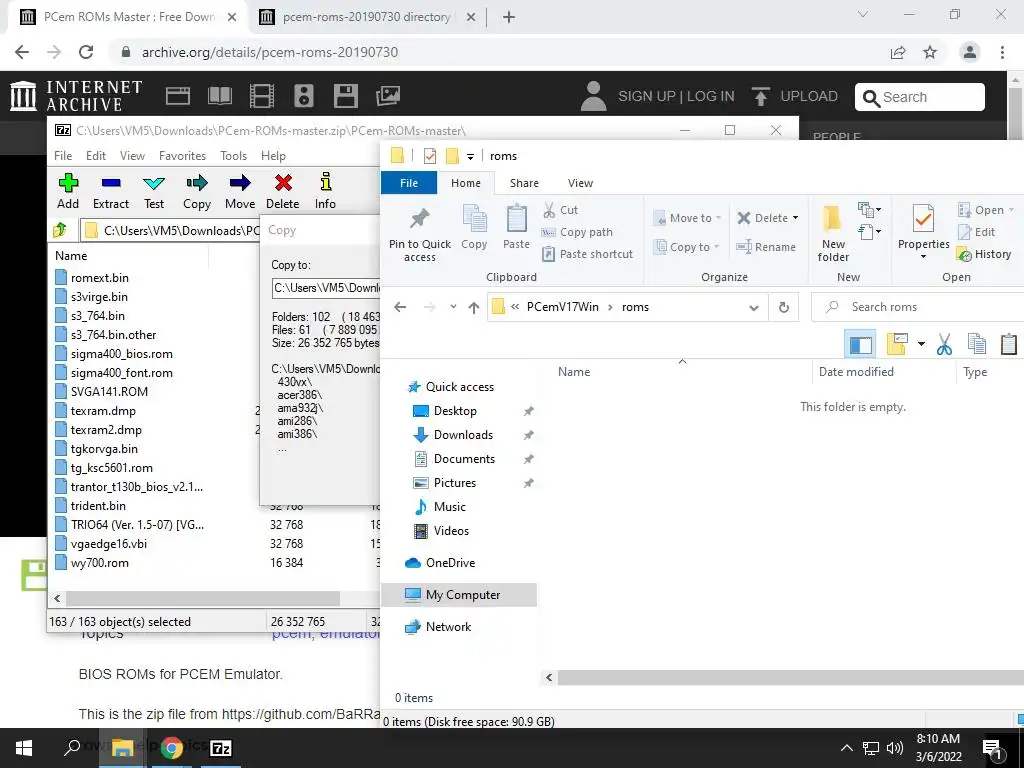Click Edit in Explorer Open group
This screenshot has width=1024, height=768.
pyautogui.click(x=976, y=232)
